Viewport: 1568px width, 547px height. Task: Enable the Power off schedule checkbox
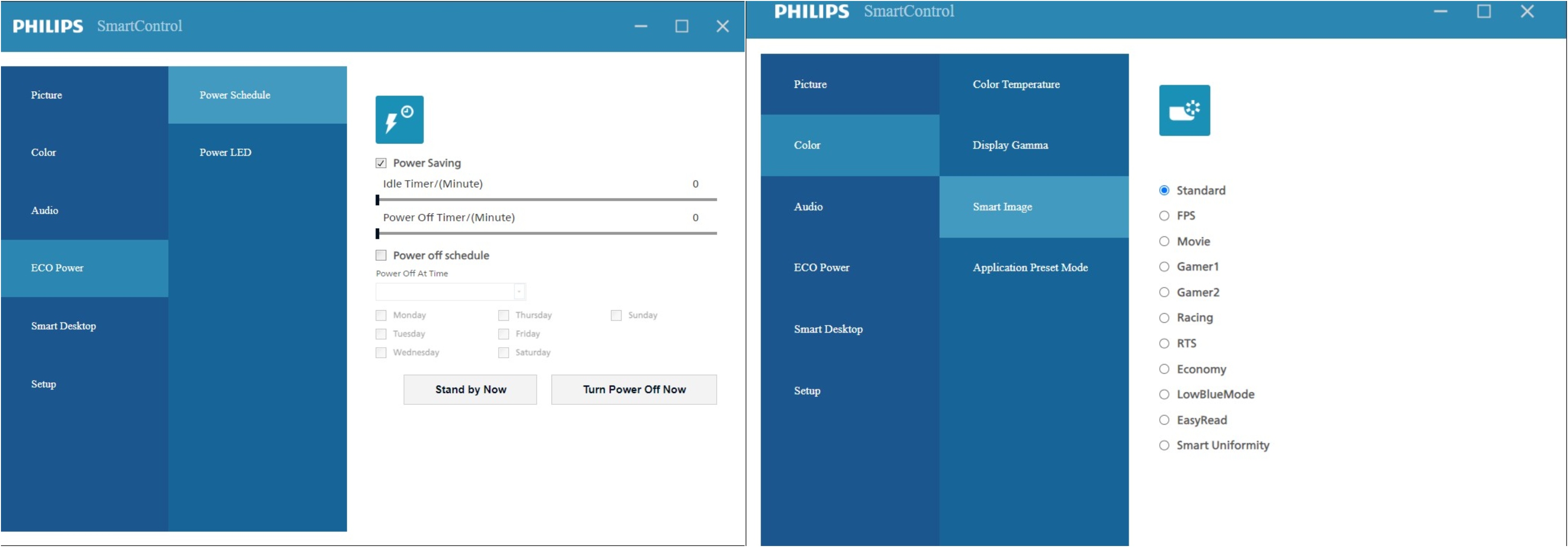pyautogui.click(x=381, y=255)
